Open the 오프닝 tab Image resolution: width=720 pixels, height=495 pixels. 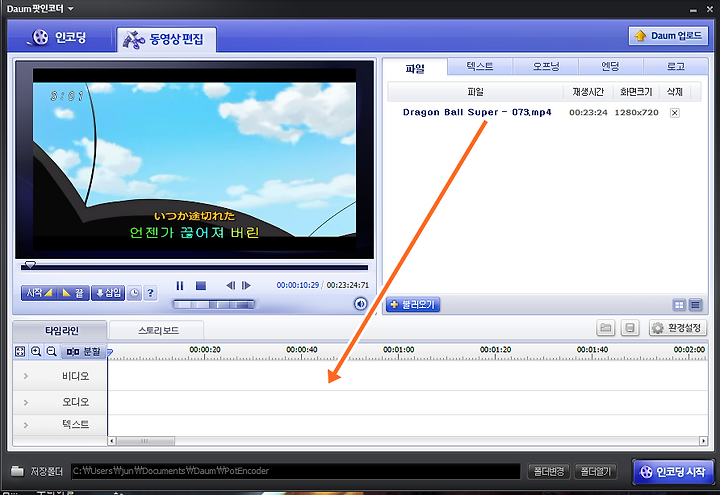[x=546, y=67]
